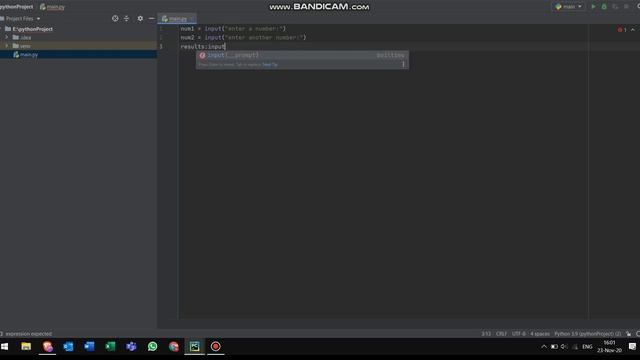640x360 pixels.
Task: Click the up arrow next to error count
Action: tap(633, 29)
